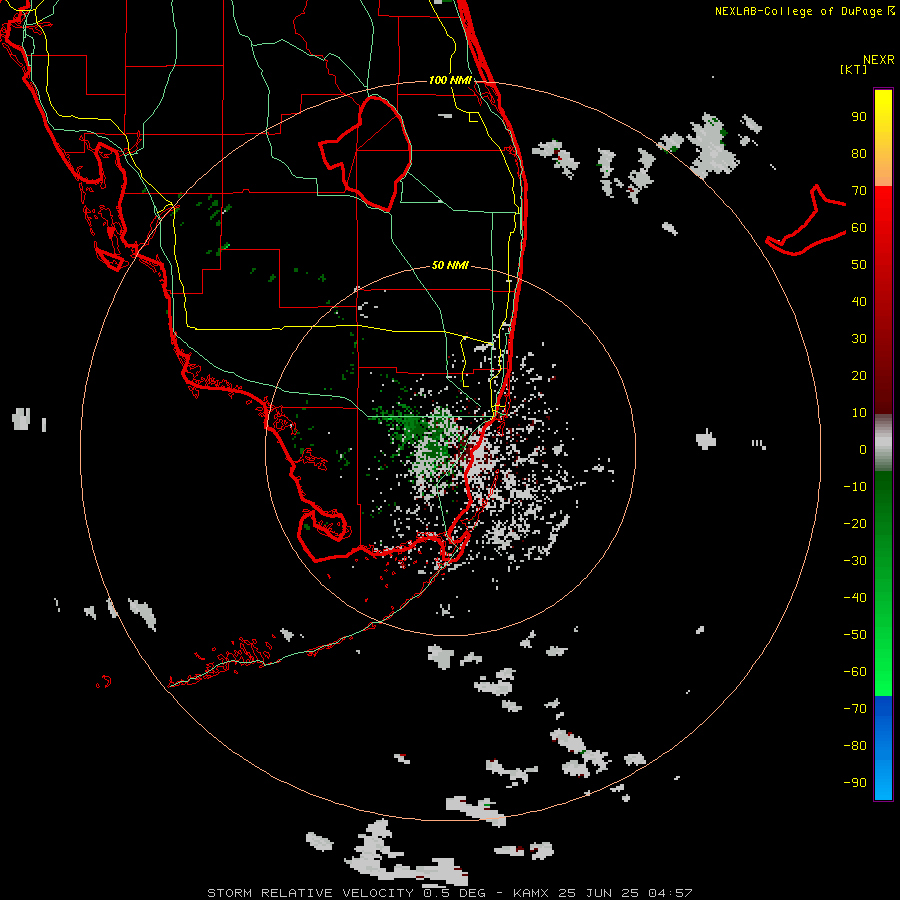The height and width of the screenshot is (900, 900).
Task: Click the Storm Relative Velocity caption at bottom
Action: pyautogui.click(x=449, y=893)
